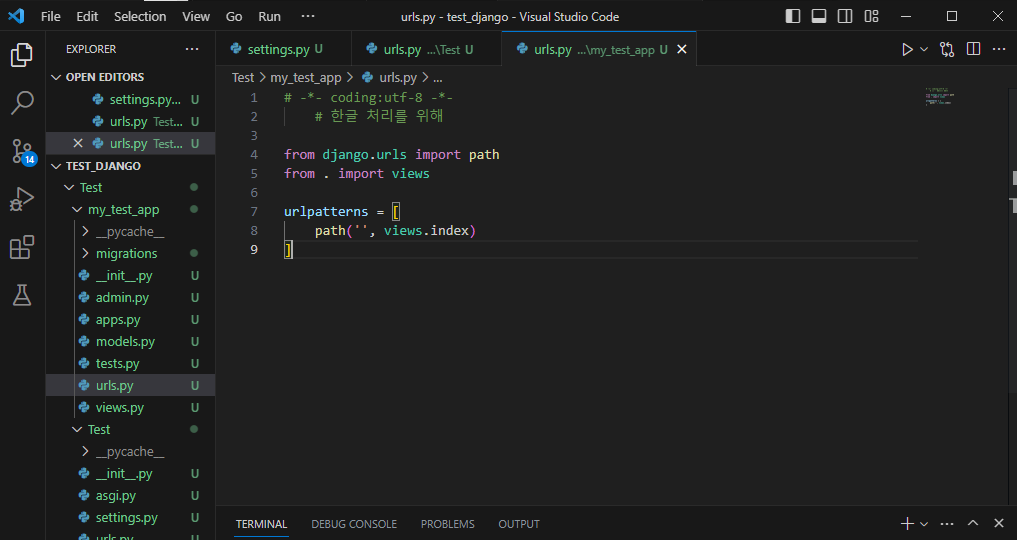Click the VS Code logo icon

16,16
